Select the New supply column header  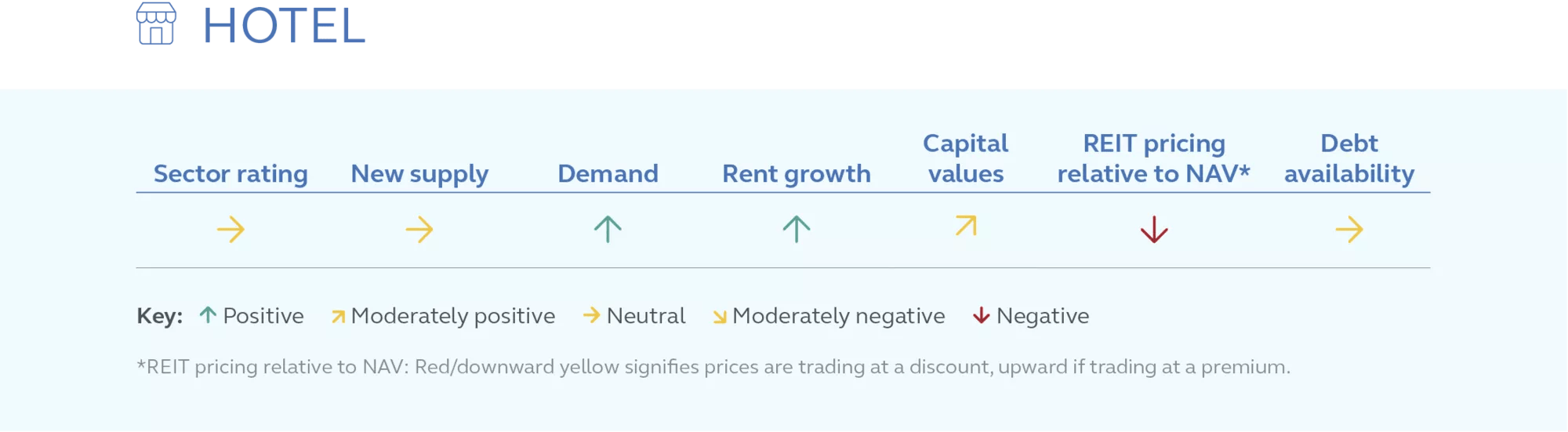click(x=419, y=174)
